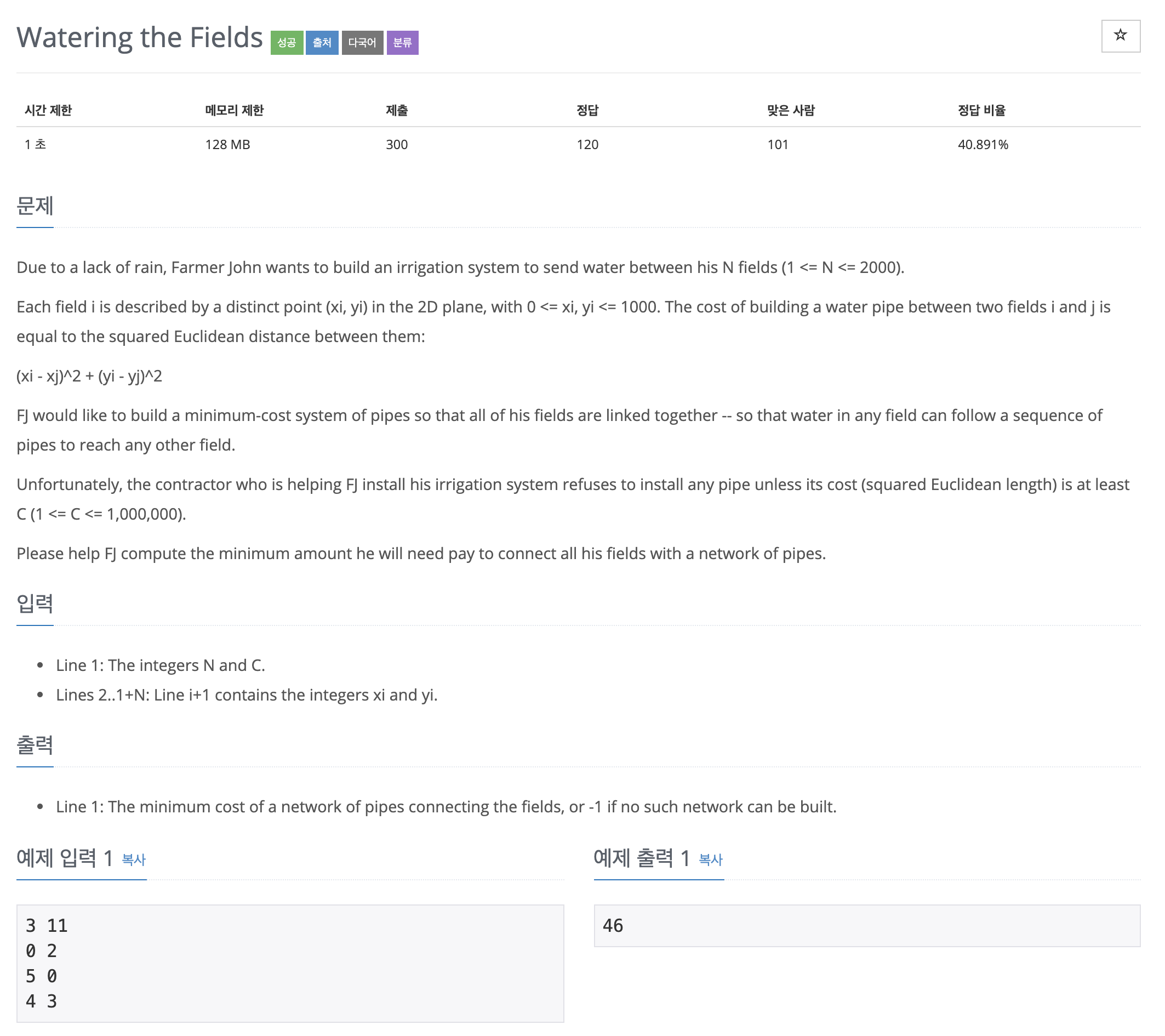Click the purple 분류 badge

click(402, 43)
